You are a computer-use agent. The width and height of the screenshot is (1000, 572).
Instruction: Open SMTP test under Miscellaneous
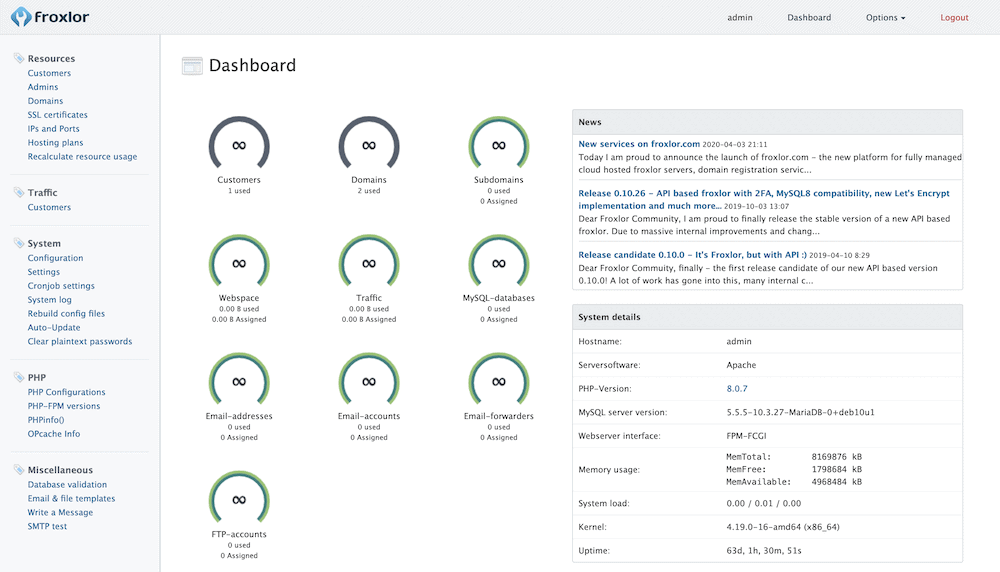click(x=47, y=526)
